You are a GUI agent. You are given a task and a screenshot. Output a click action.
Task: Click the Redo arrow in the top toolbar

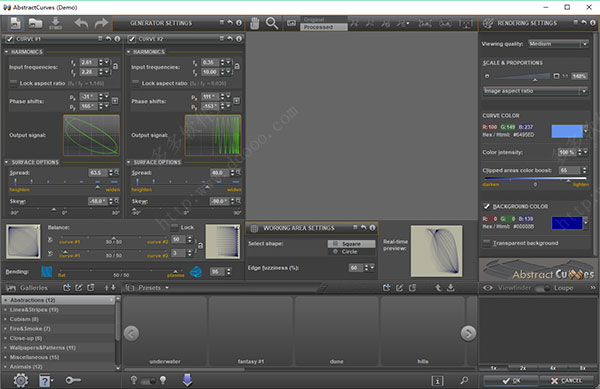pyautogui.click(x=101, y=23)
